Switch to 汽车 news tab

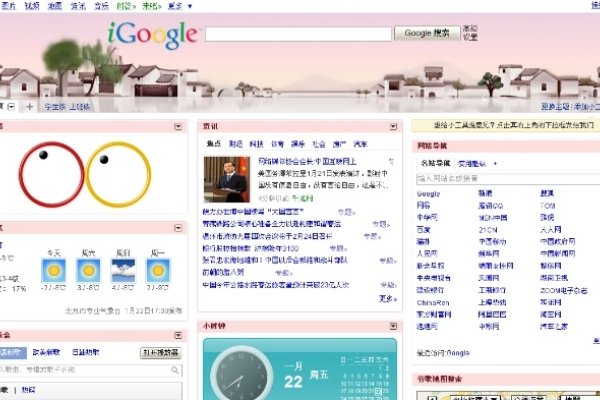[x=360, y=144]
